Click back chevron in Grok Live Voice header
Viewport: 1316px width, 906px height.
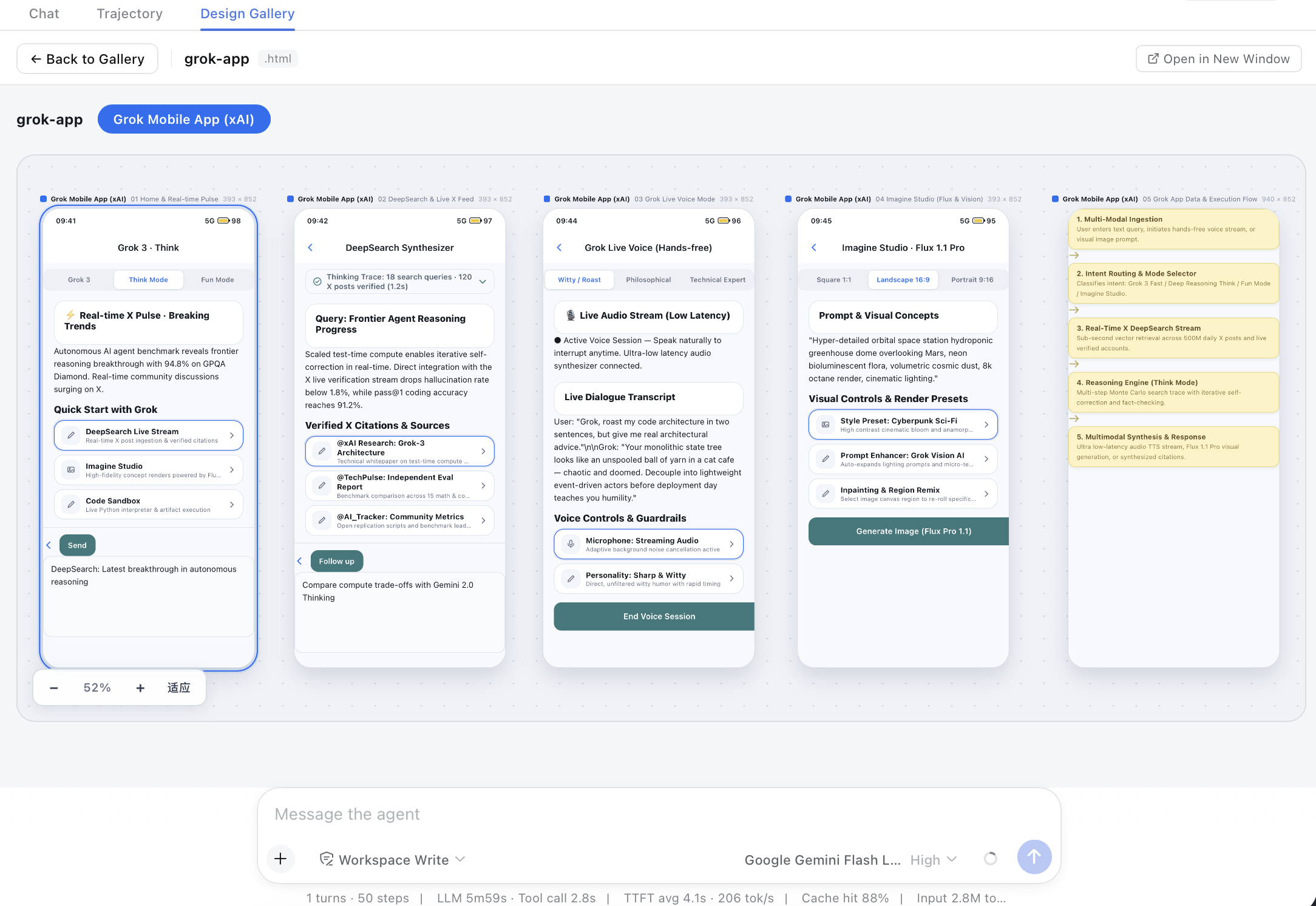pos(559,248)
